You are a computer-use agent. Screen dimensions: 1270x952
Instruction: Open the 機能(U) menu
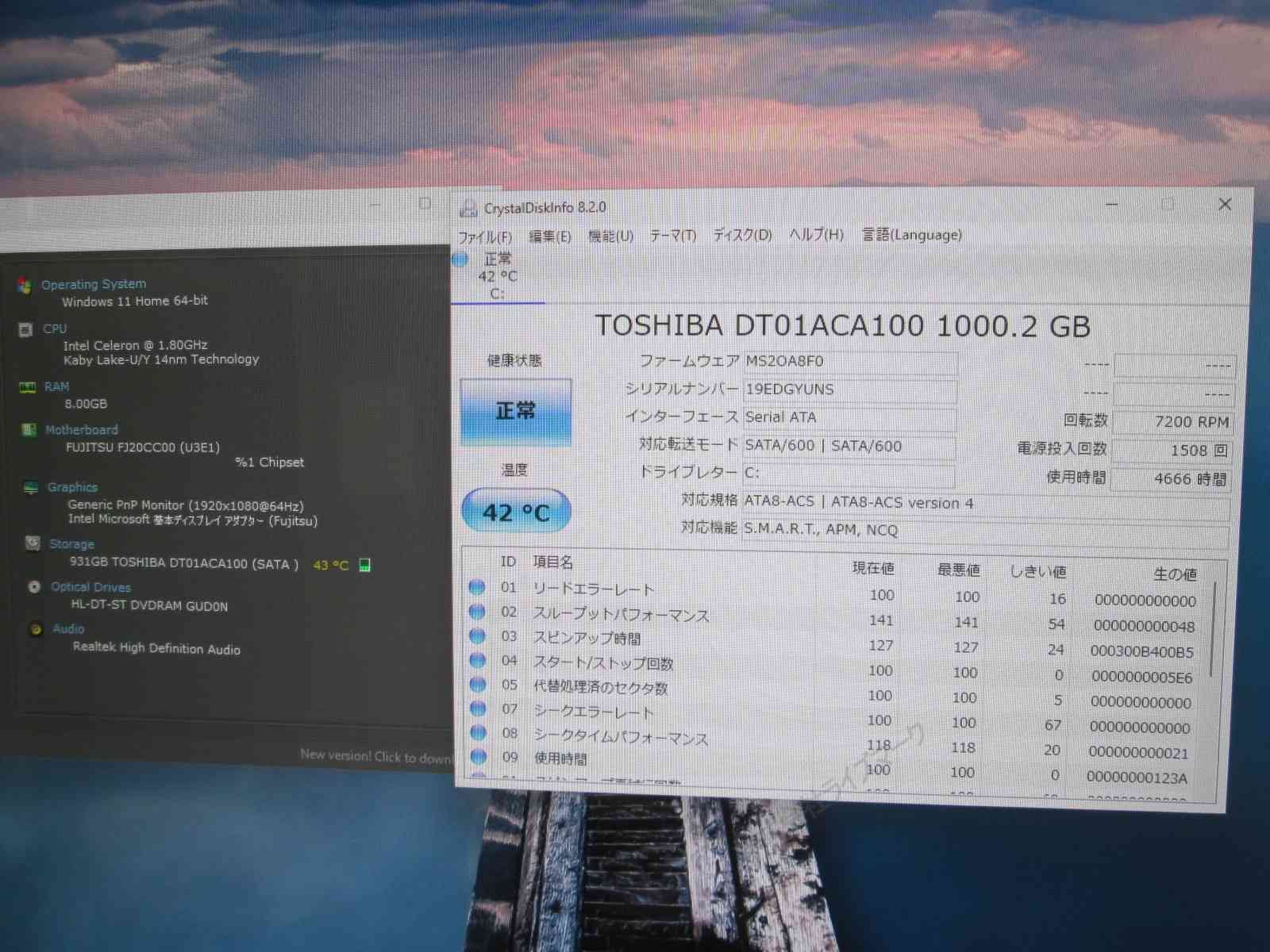(x=610, y=236)
